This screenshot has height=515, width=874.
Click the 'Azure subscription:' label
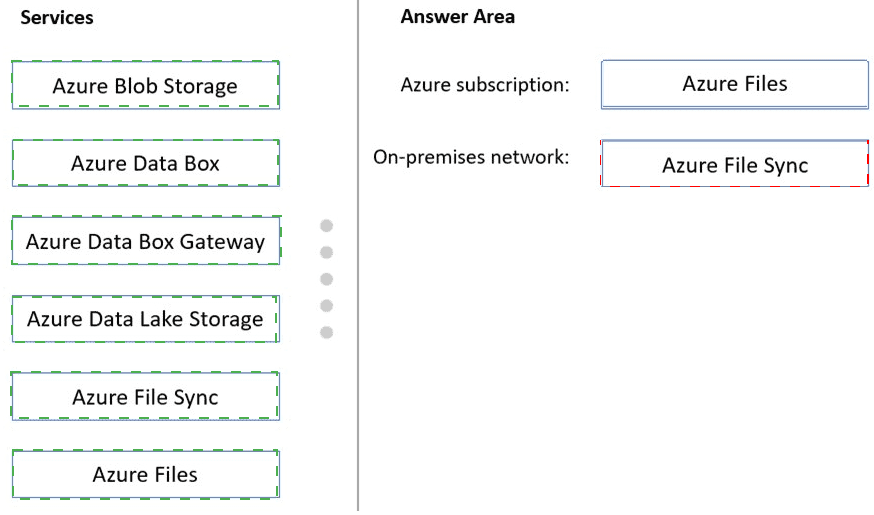pyautogui.click(x=484, y=85)
